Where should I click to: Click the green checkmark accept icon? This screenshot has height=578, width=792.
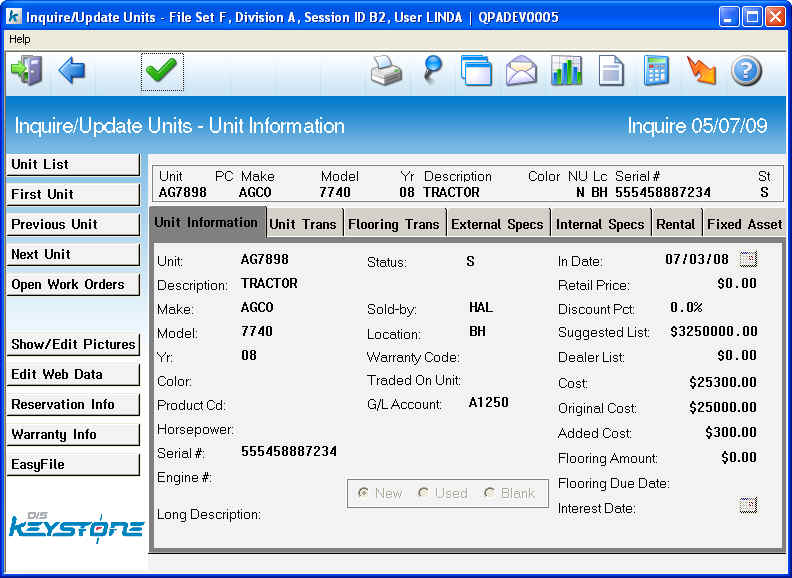click(x=161, y=71)
